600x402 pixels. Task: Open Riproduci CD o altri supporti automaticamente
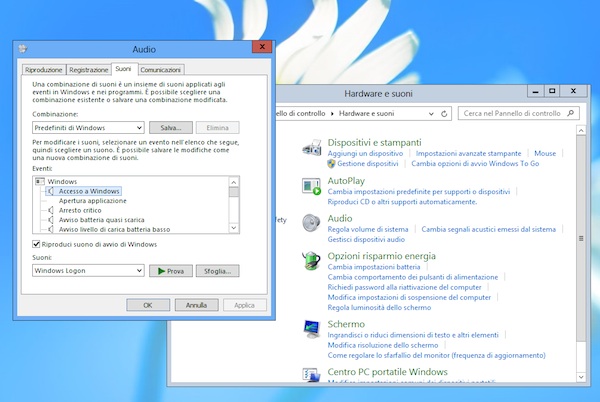402,202
